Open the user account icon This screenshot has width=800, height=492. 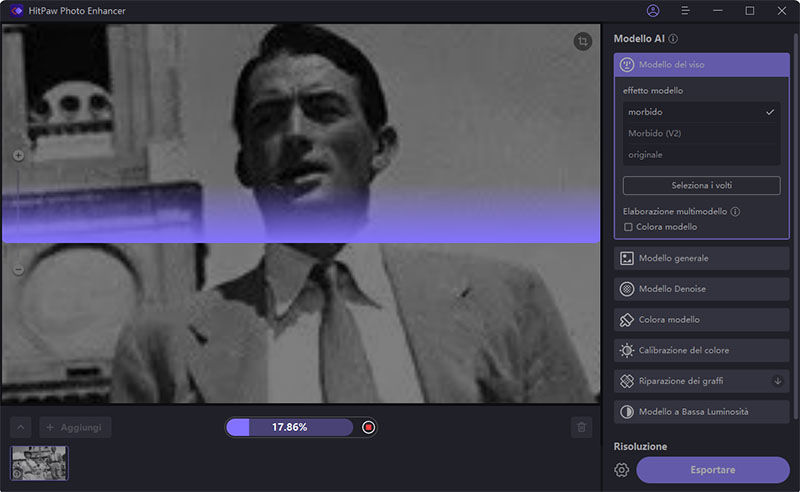653,11
